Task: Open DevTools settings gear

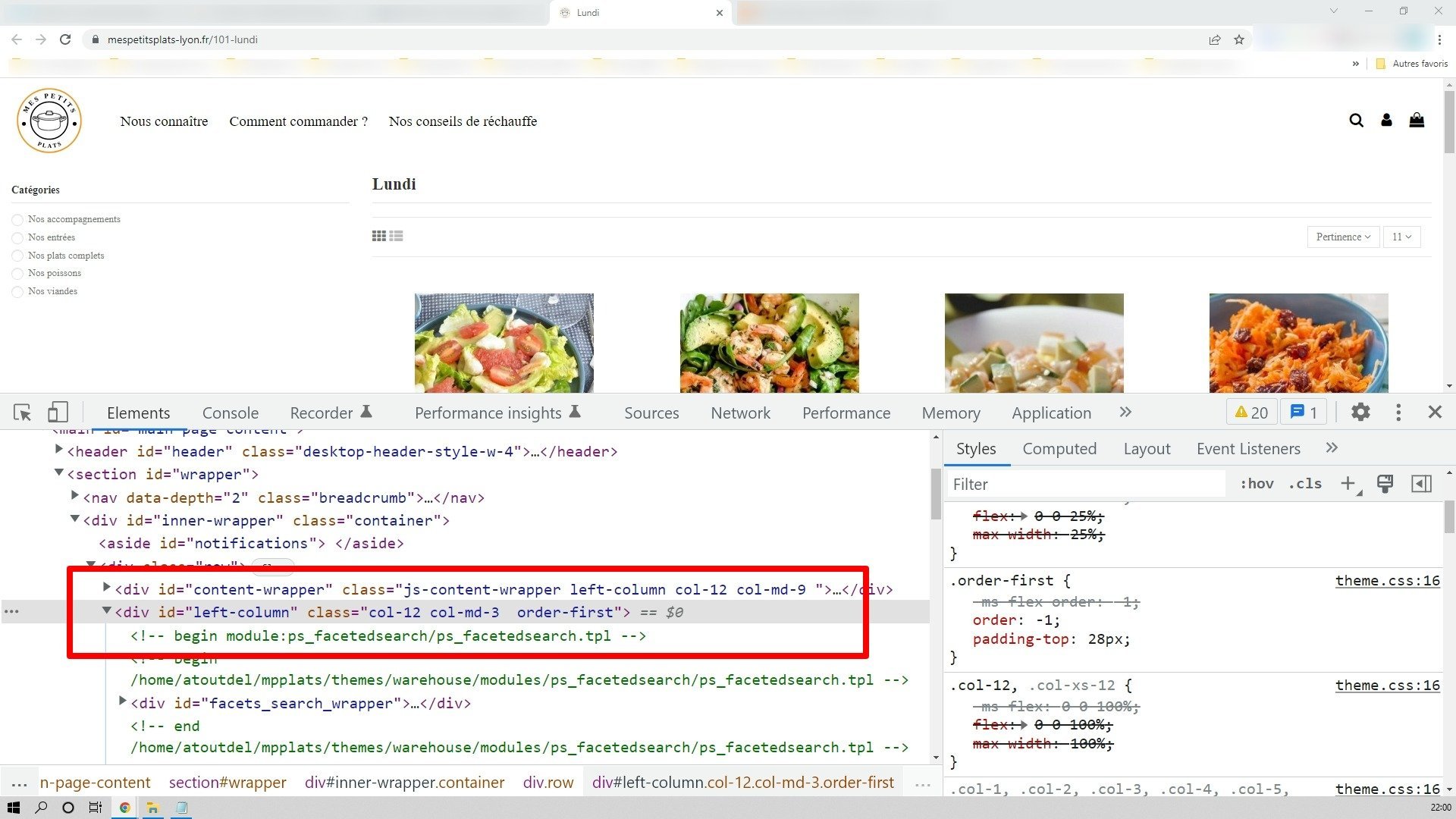Action: [x=1361, y=412]
